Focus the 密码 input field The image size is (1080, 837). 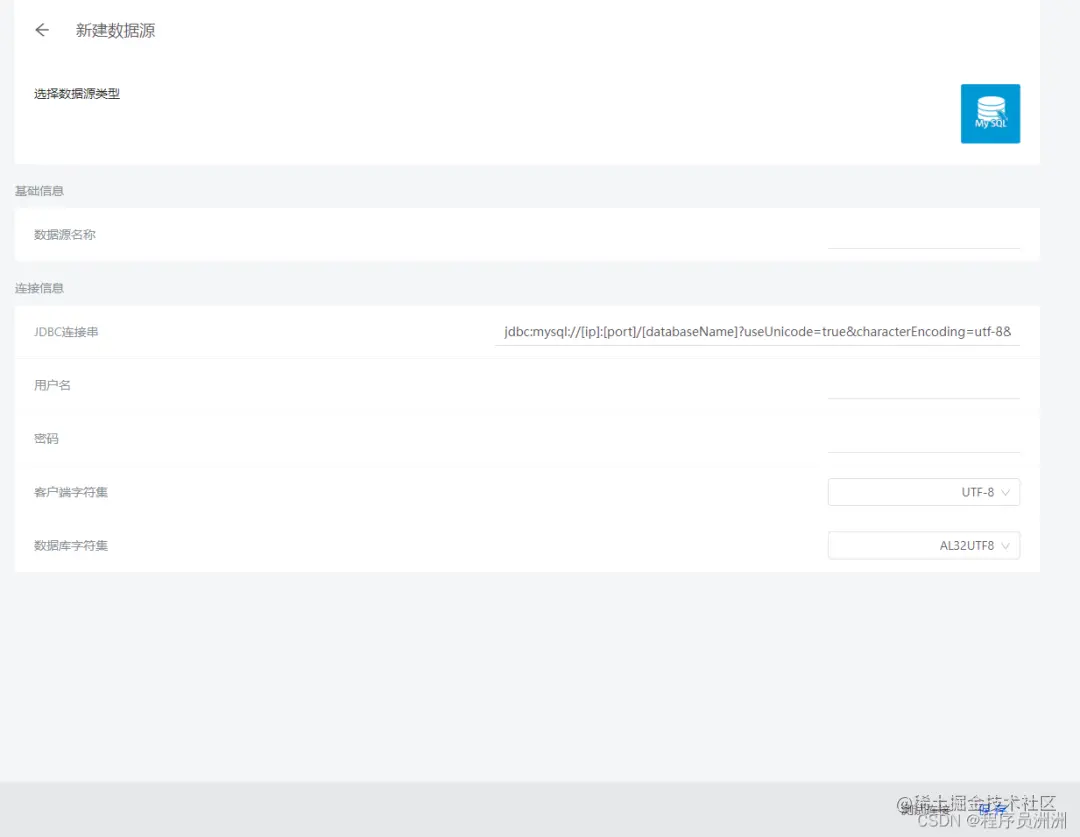point(923,439)
